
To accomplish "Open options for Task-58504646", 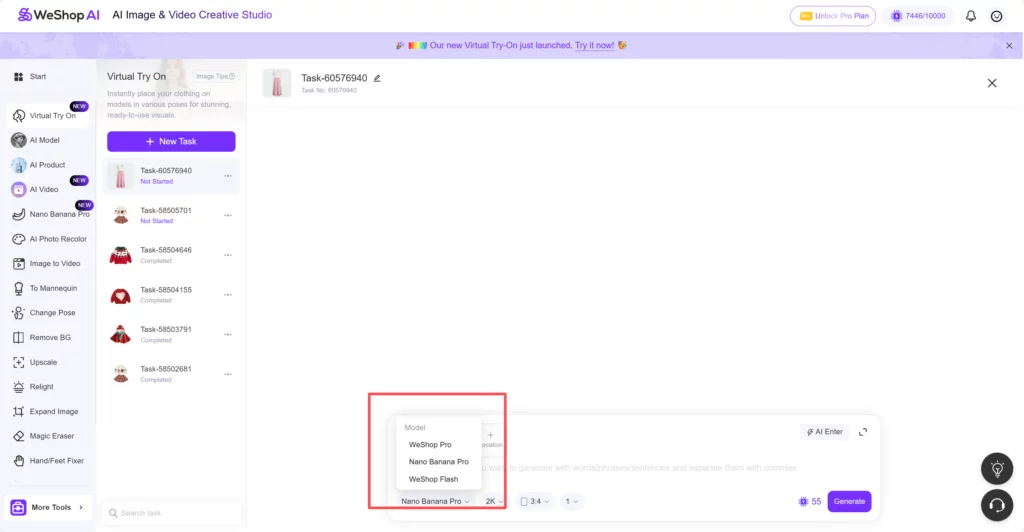I will [x=228, y=255].
